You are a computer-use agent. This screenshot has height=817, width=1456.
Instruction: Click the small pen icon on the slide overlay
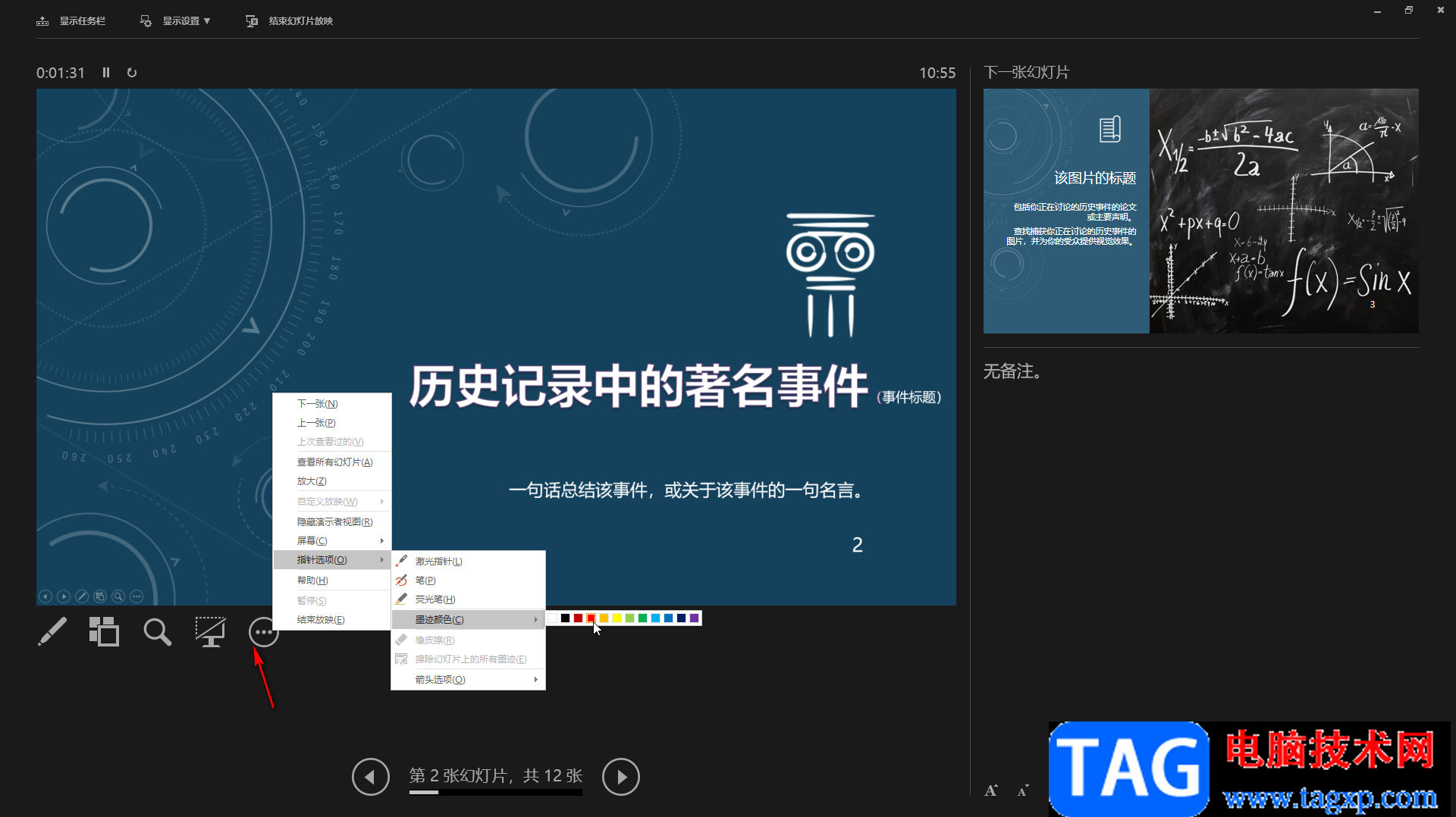pyautogui.click(x=82, y=596)
